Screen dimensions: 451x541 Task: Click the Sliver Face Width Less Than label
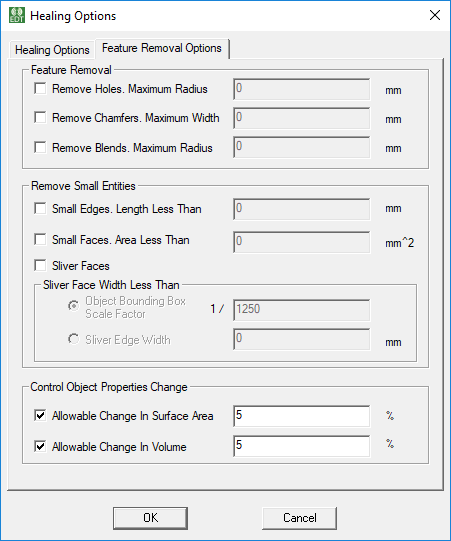point(111,285)
